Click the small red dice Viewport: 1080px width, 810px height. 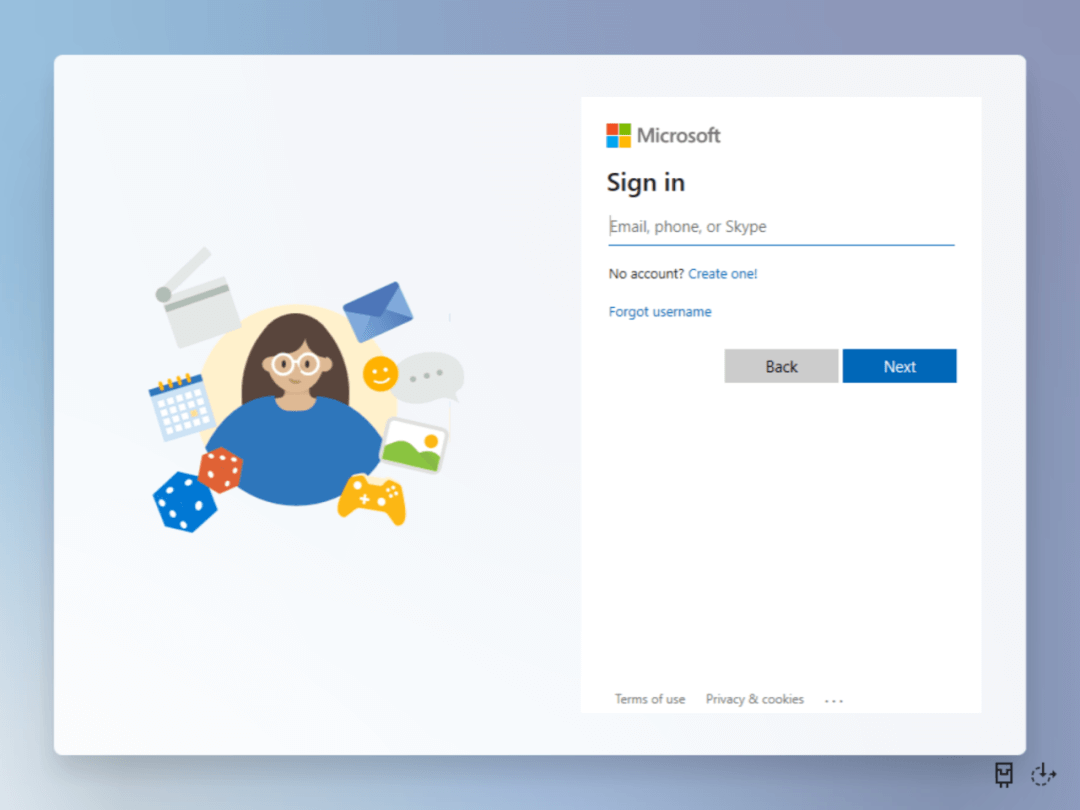[x=221, y=470]
